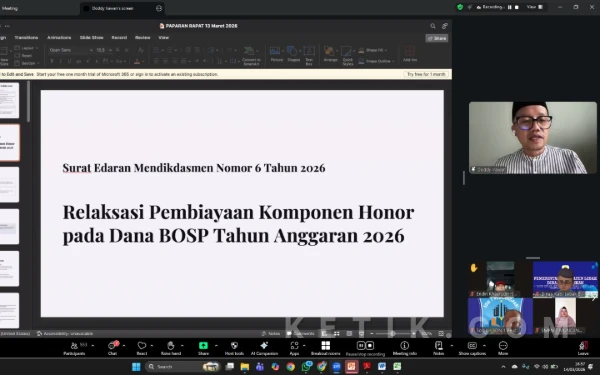Toggle Comments pane in status bar
The height and width of the screenshot is (375, 600).
[300, 334]
